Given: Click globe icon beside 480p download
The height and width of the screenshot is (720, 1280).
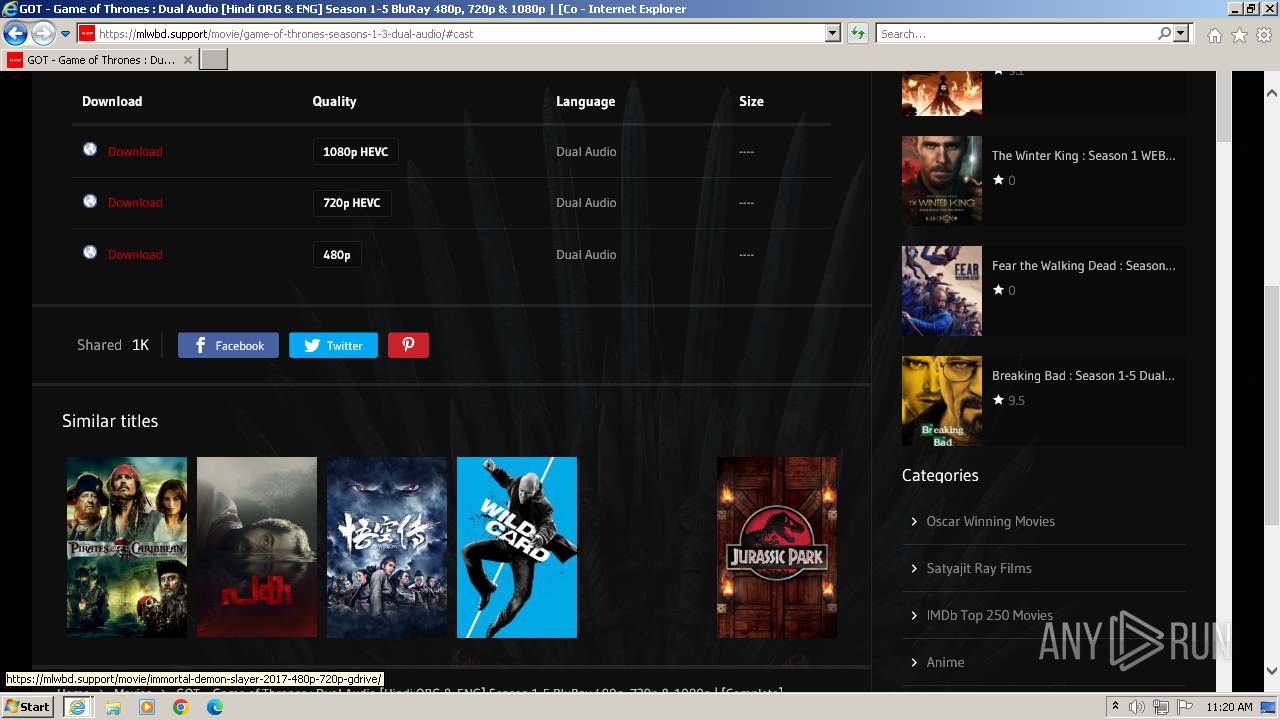Looking at the screenshot, I should [x=90, y=253].
